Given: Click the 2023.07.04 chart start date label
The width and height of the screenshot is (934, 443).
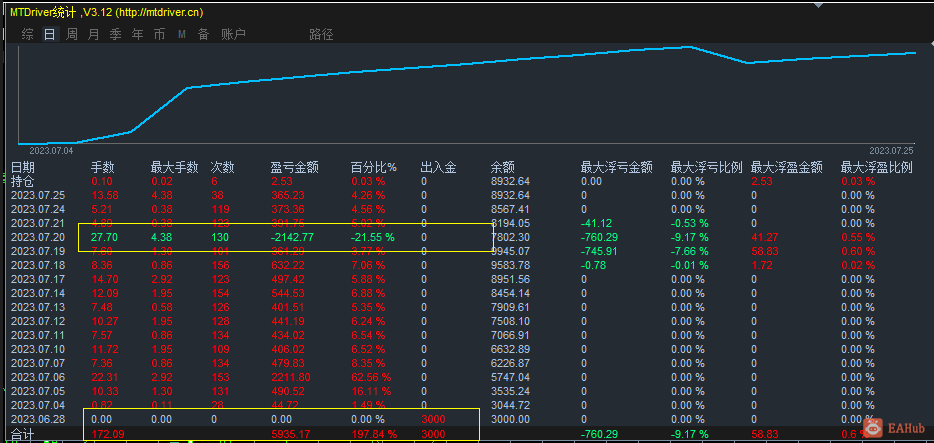Looking at the screenshot, I should [51, 151].
